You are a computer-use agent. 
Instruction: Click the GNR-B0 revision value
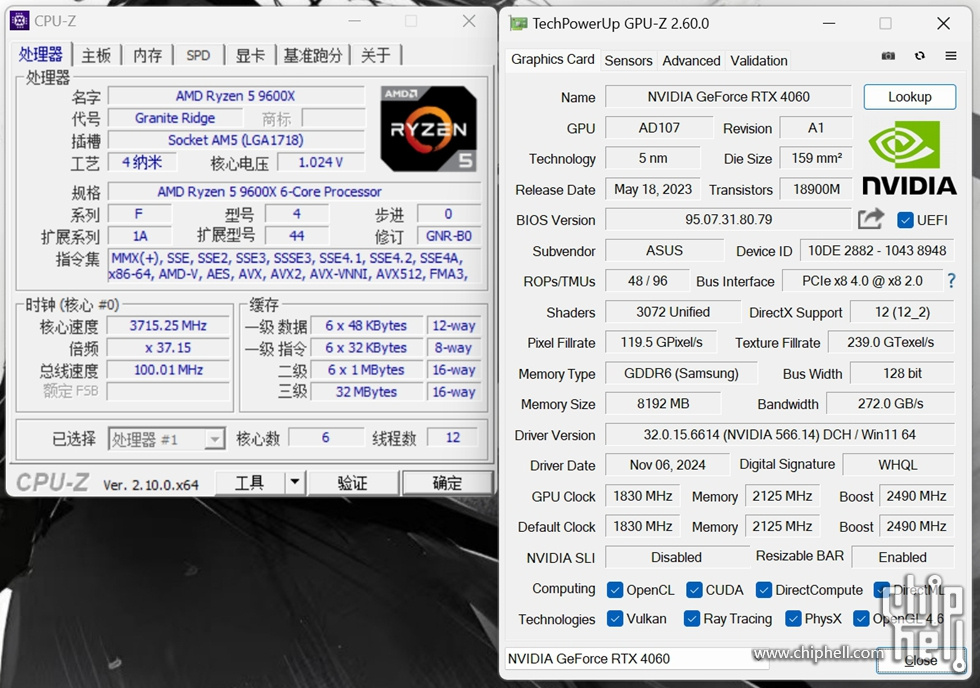click(x=449, y=236)
